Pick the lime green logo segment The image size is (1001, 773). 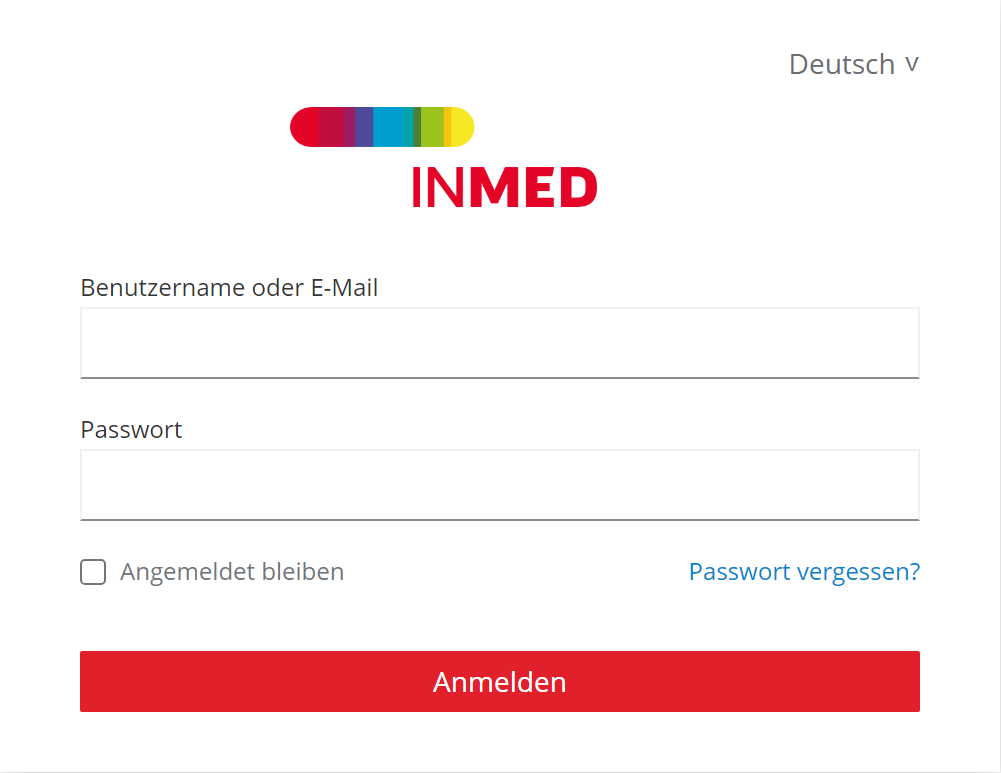coord(432,127)
